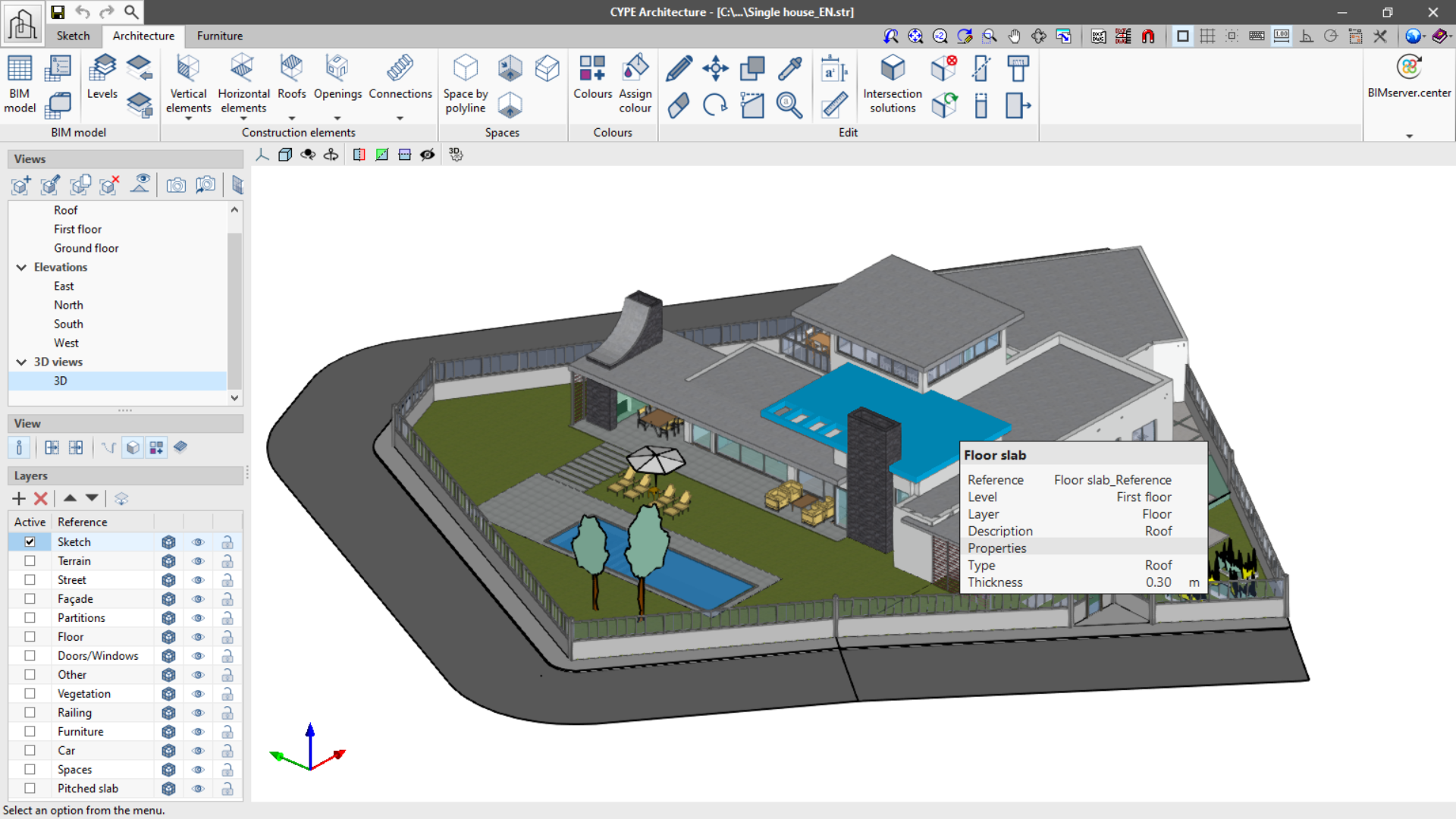This screenshot has height=819, width=1456.
Task: Move selected layer down
Action: tap(92, 498)
